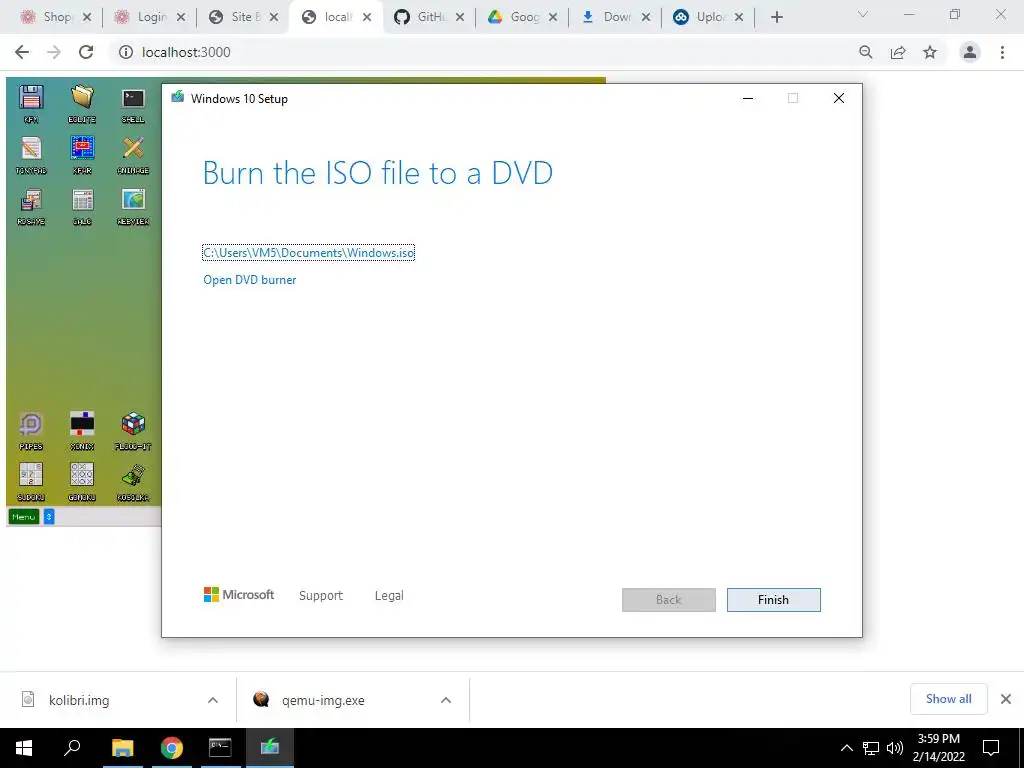Screen dimensions: 1024x768
Task: Share this page icon
Action: click(898, 52)
